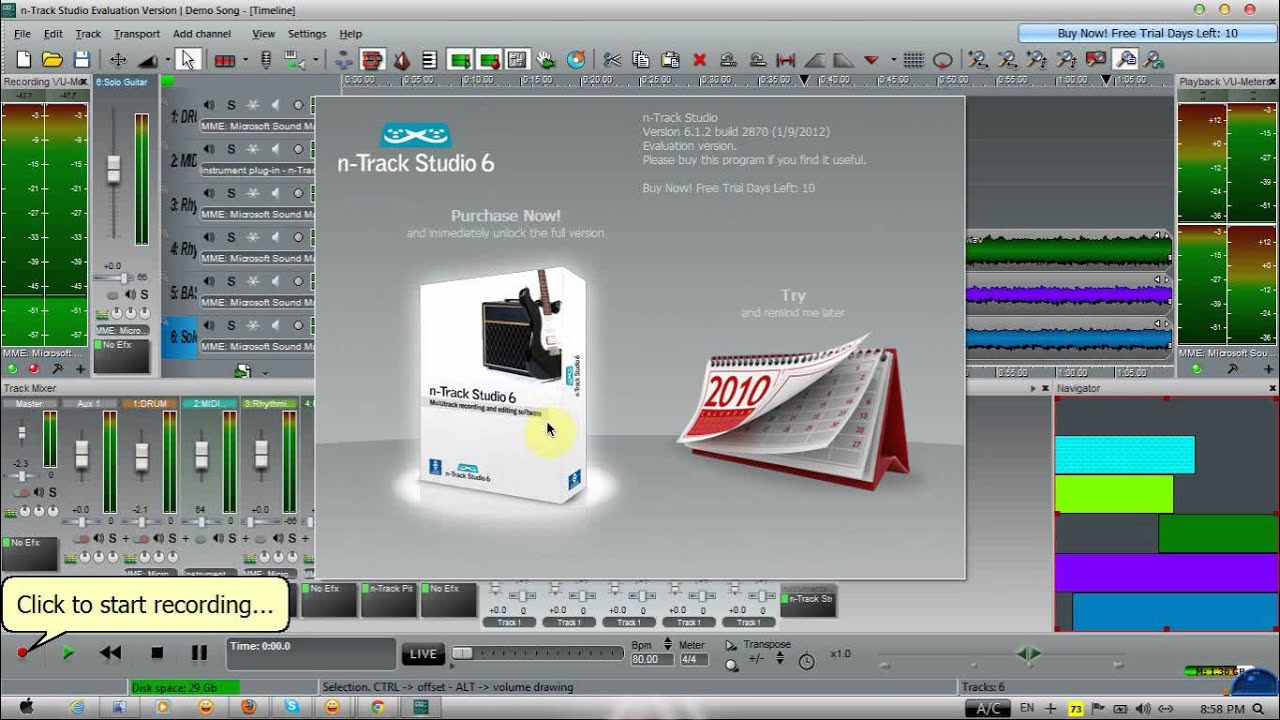Open dropdown arrow beside volume envelope tool

pyautogui.click(x=167, y=60)
